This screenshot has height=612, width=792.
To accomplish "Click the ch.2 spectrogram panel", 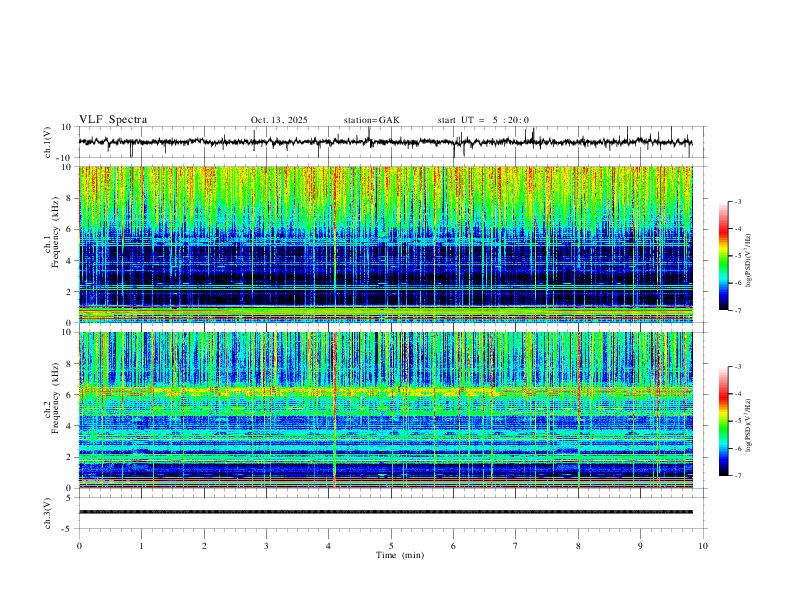I will tap(385, 410).
